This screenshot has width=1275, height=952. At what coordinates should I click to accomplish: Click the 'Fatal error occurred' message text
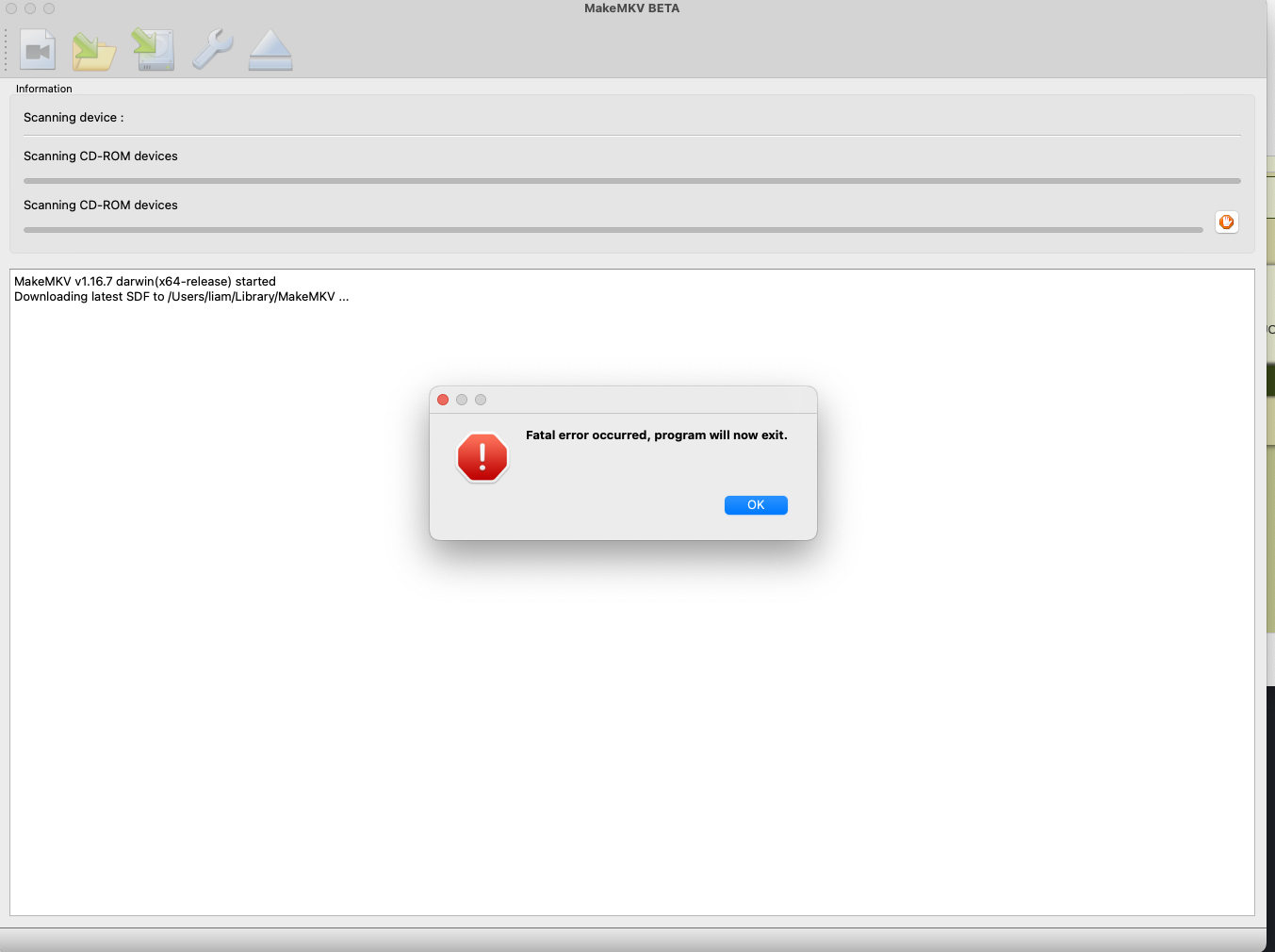pos(656,435)
